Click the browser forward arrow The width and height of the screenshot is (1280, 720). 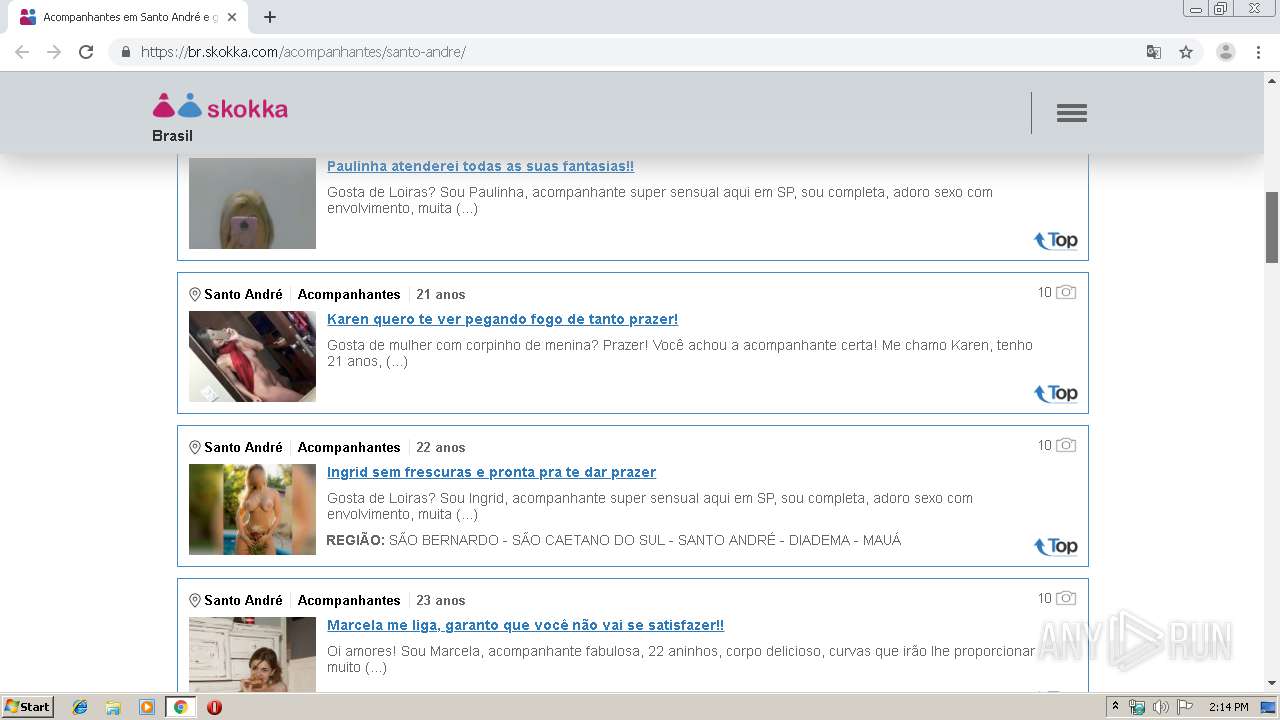click(54, 52)
